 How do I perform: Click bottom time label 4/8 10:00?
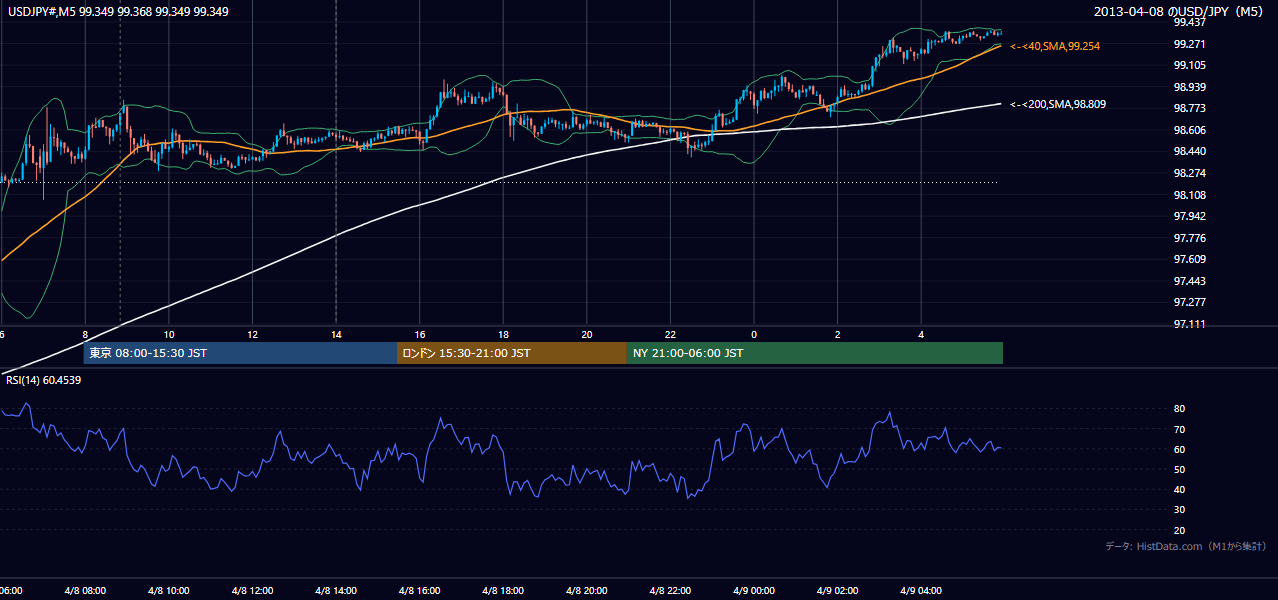click(x=168, y=590)
